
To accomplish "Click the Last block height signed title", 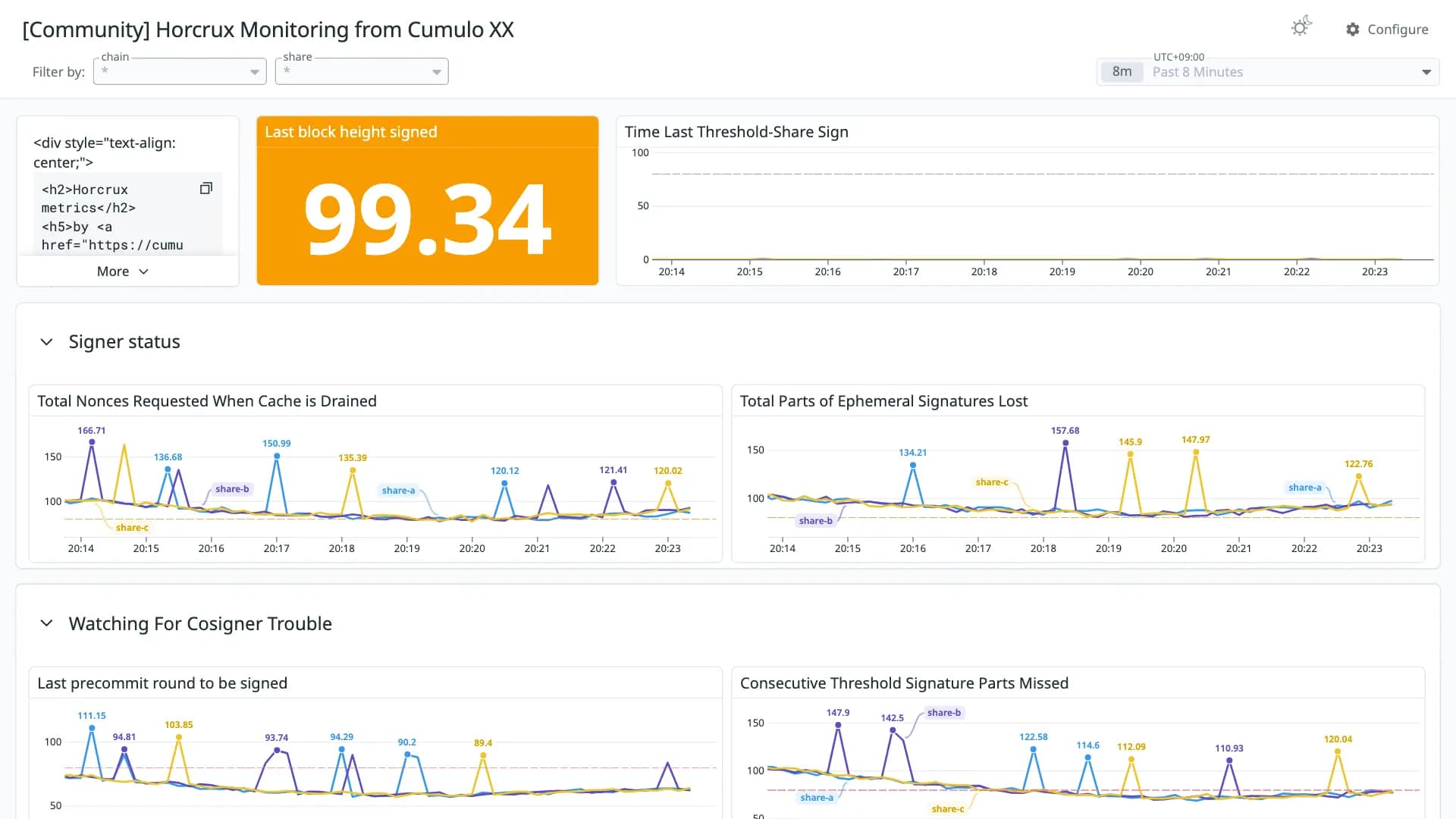I will 351,132.
